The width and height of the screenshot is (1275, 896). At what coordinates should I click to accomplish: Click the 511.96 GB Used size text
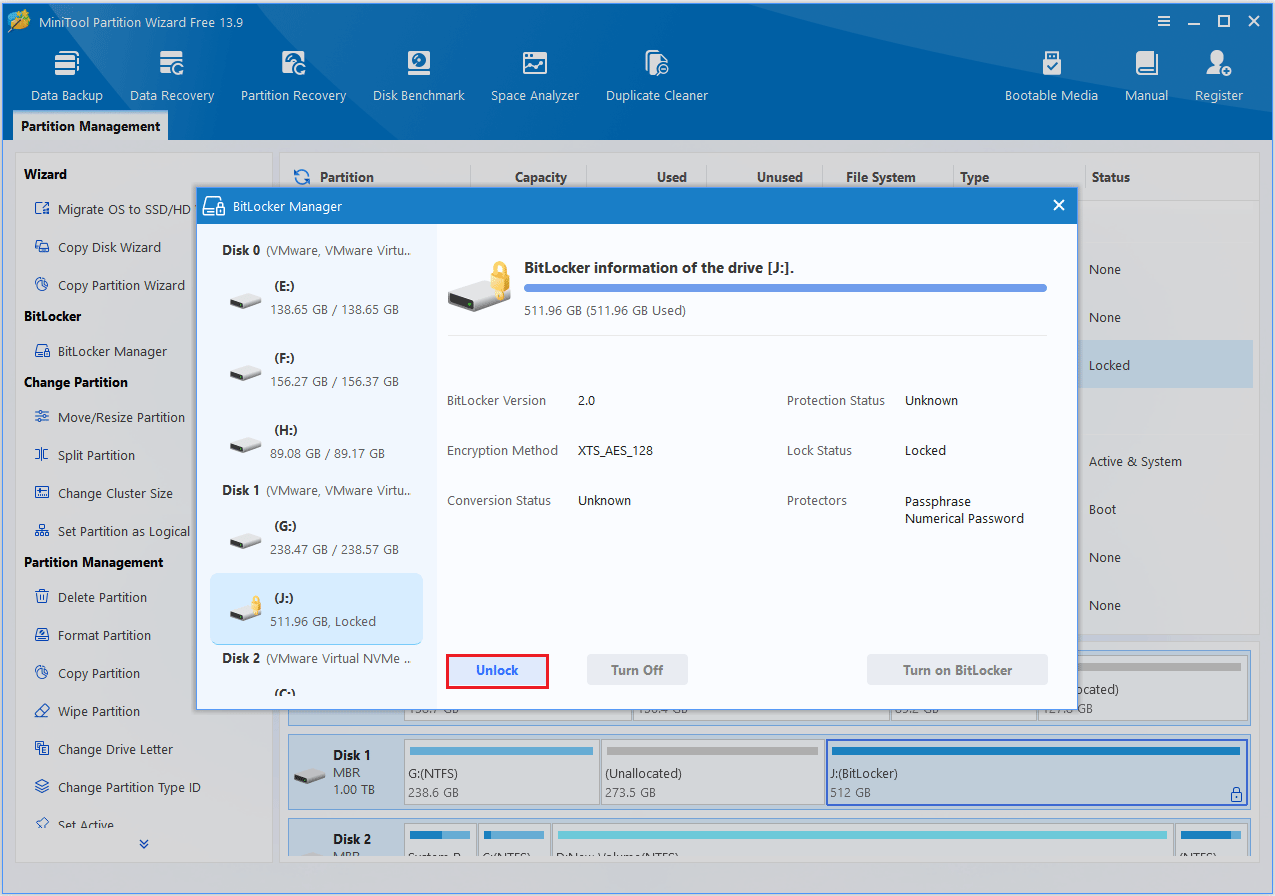[605, 310]
